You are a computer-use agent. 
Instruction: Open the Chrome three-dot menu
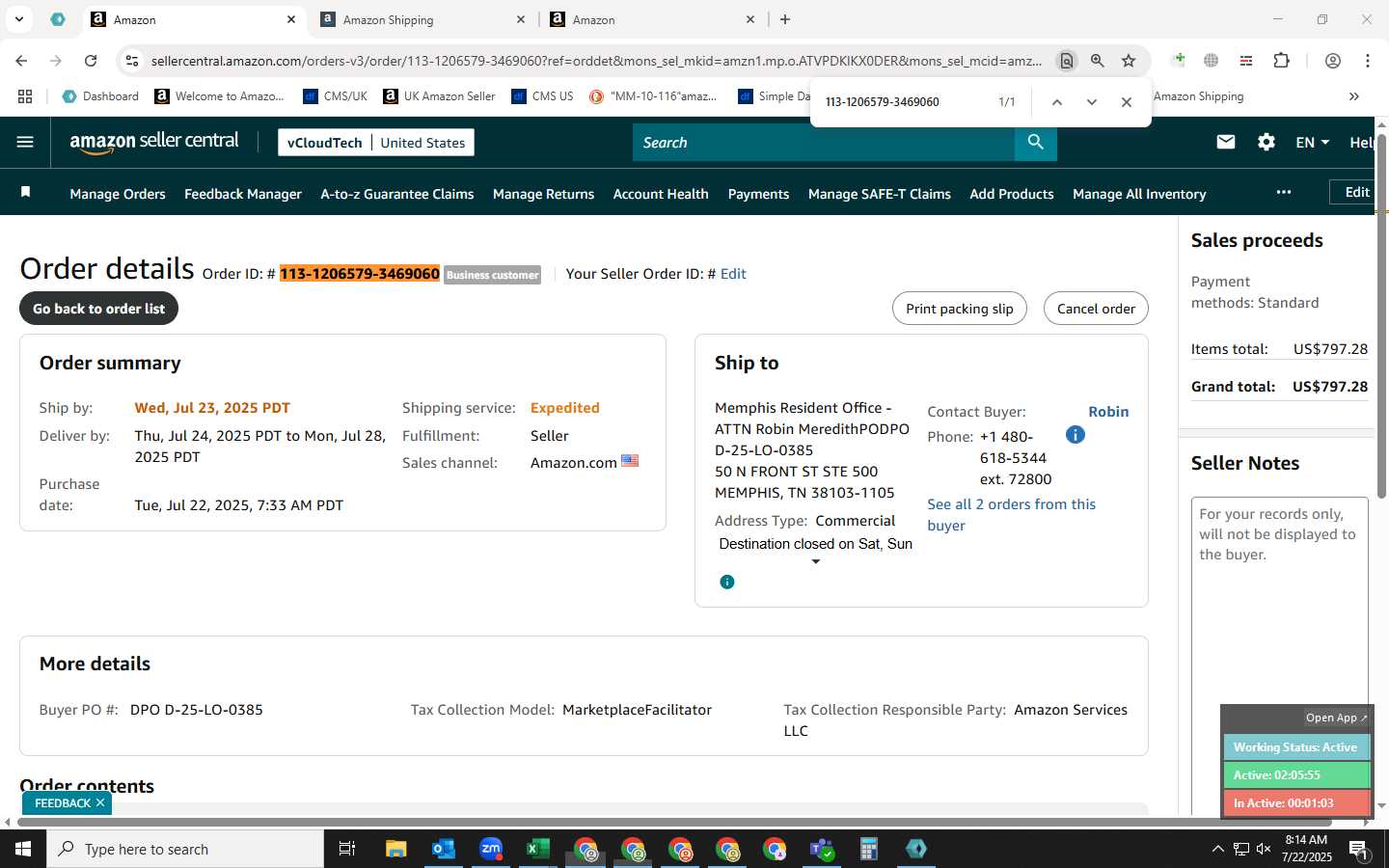(1368, 61)
